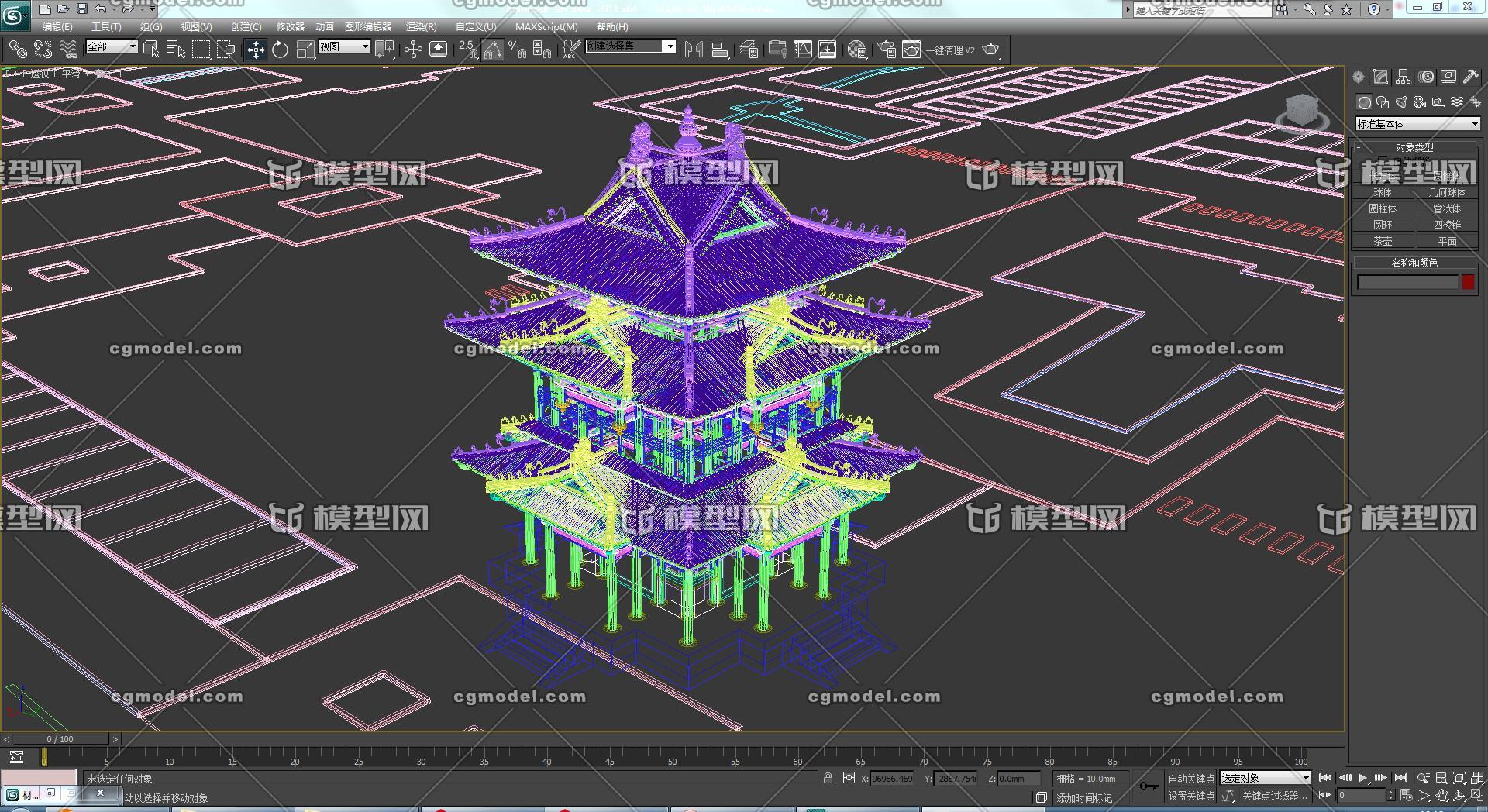The height and width of the screenshot is (812, 1488).
Task: Click the X coordinate field 96986.469
Action: pyautogui.click(x=892, y=779)
